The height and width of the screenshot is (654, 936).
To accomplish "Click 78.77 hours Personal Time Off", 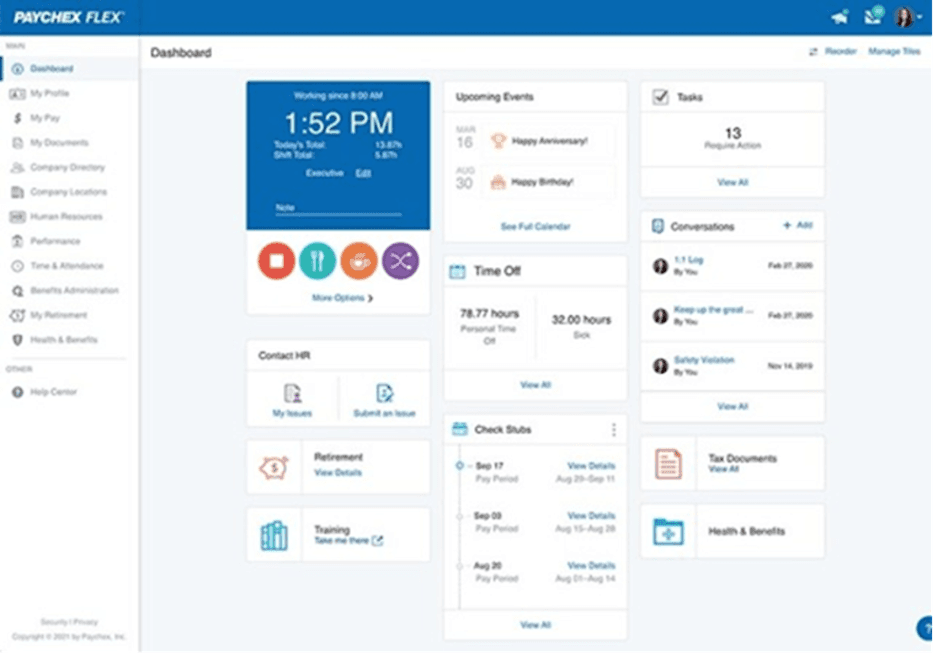I will [489, 326].
